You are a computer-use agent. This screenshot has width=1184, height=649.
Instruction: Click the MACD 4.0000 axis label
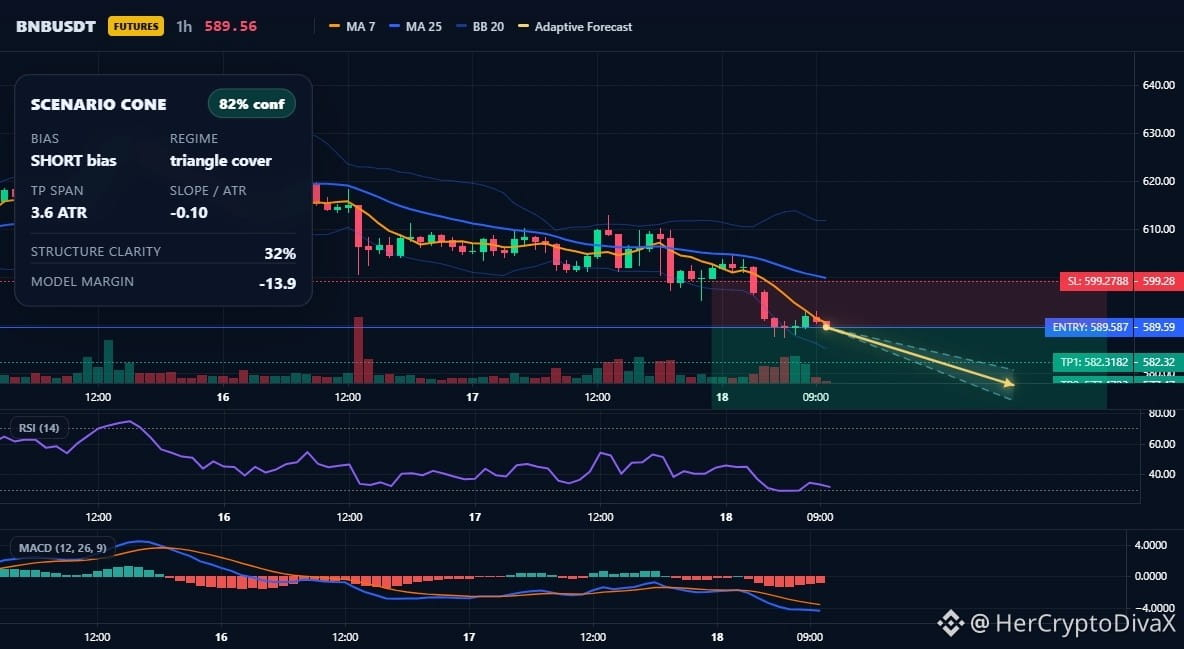tap(1151, 545)
